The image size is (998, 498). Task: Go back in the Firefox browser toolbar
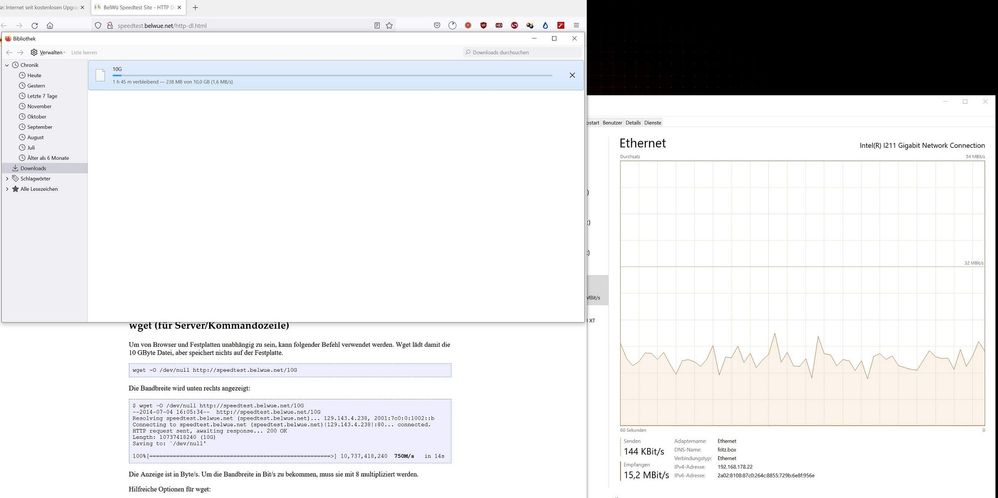[x=4, y=25]
